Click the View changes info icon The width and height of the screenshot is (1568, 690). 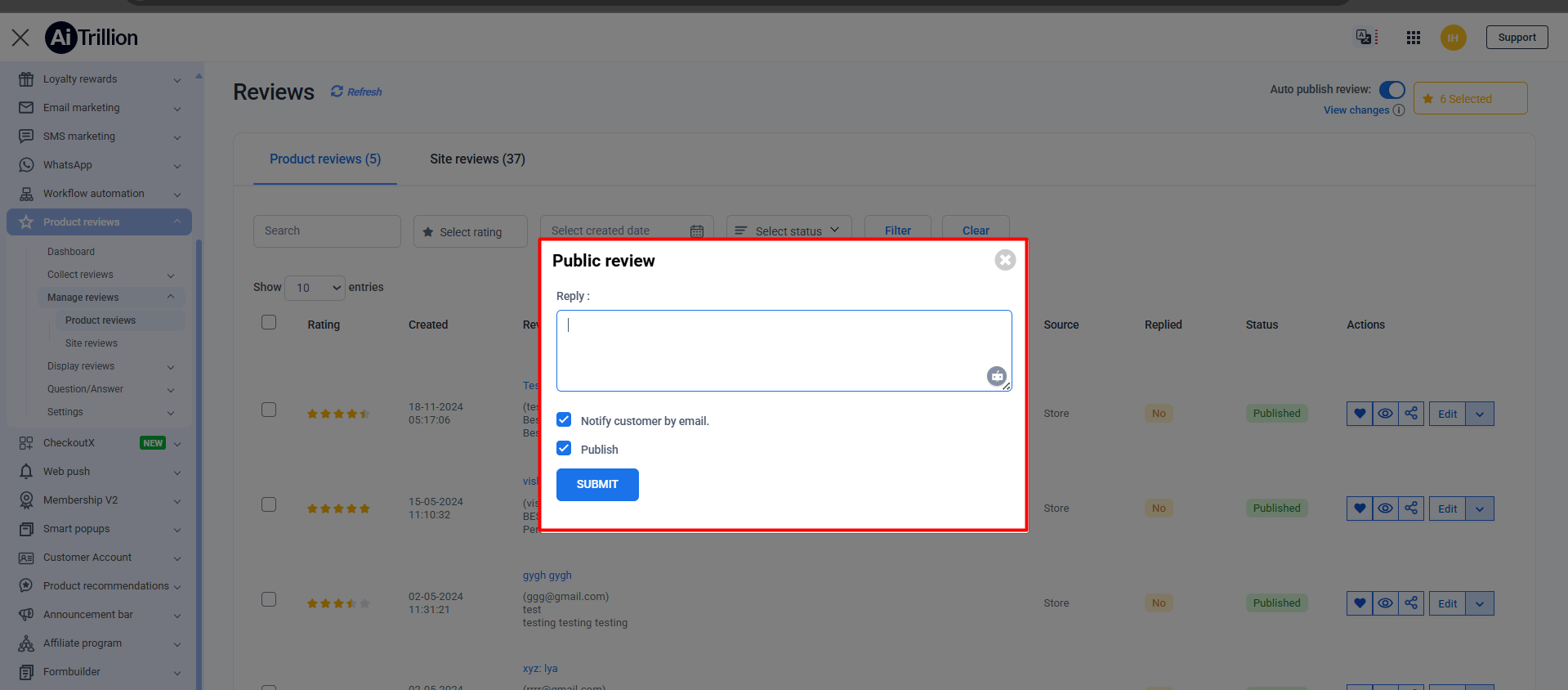(x=1399, y=110)
